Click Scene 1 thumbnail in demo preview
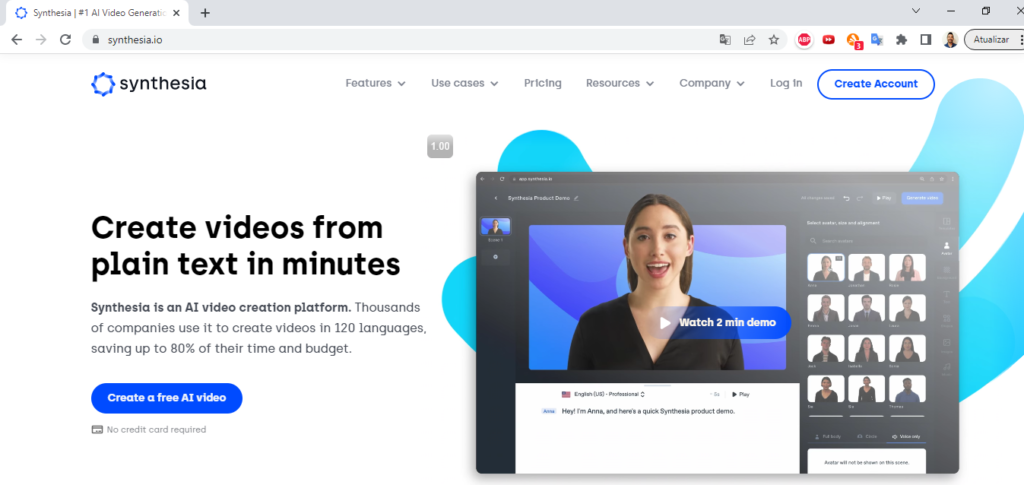1024x485 pixels. coord(496,227)
